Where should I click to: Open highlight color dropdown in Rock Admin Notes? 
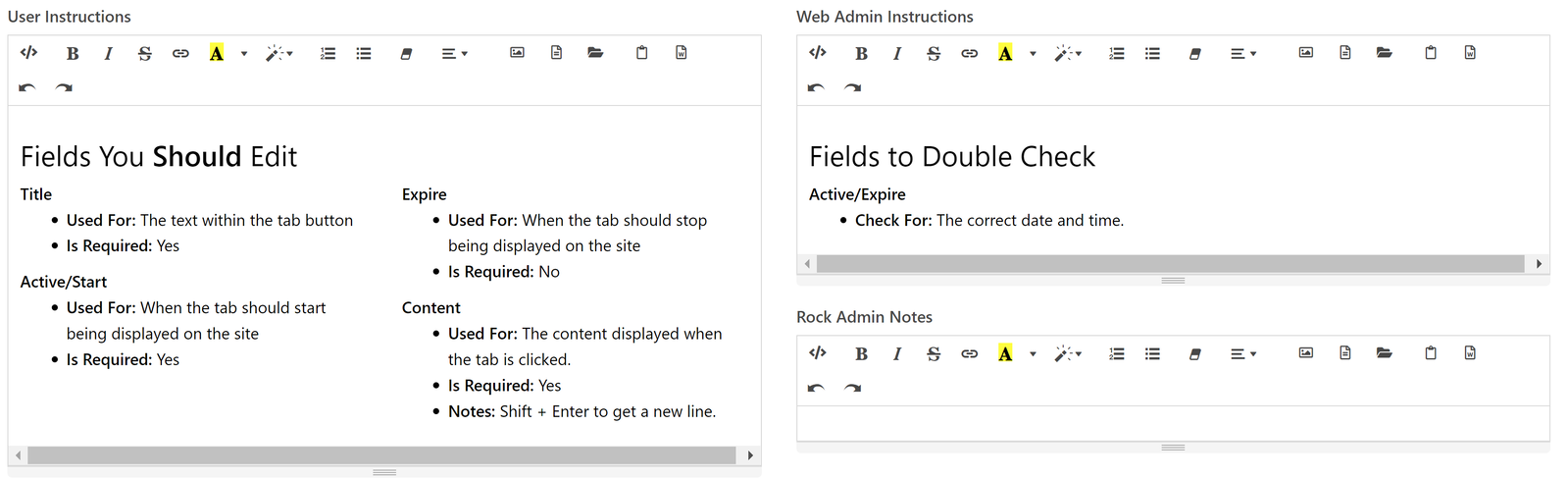[1033, 354]
